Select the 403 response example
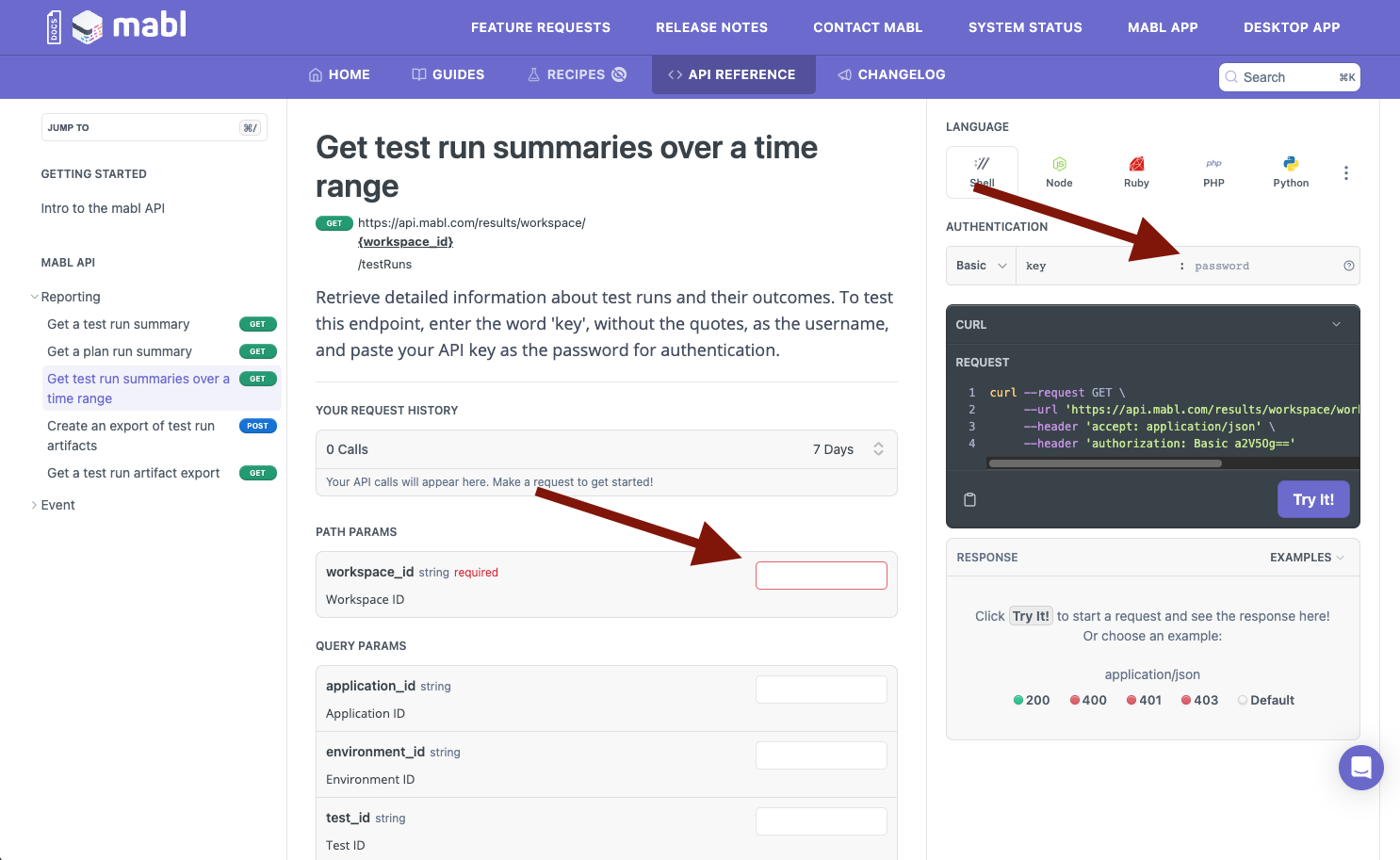 pyautogui.click(x=1199, y=700)
